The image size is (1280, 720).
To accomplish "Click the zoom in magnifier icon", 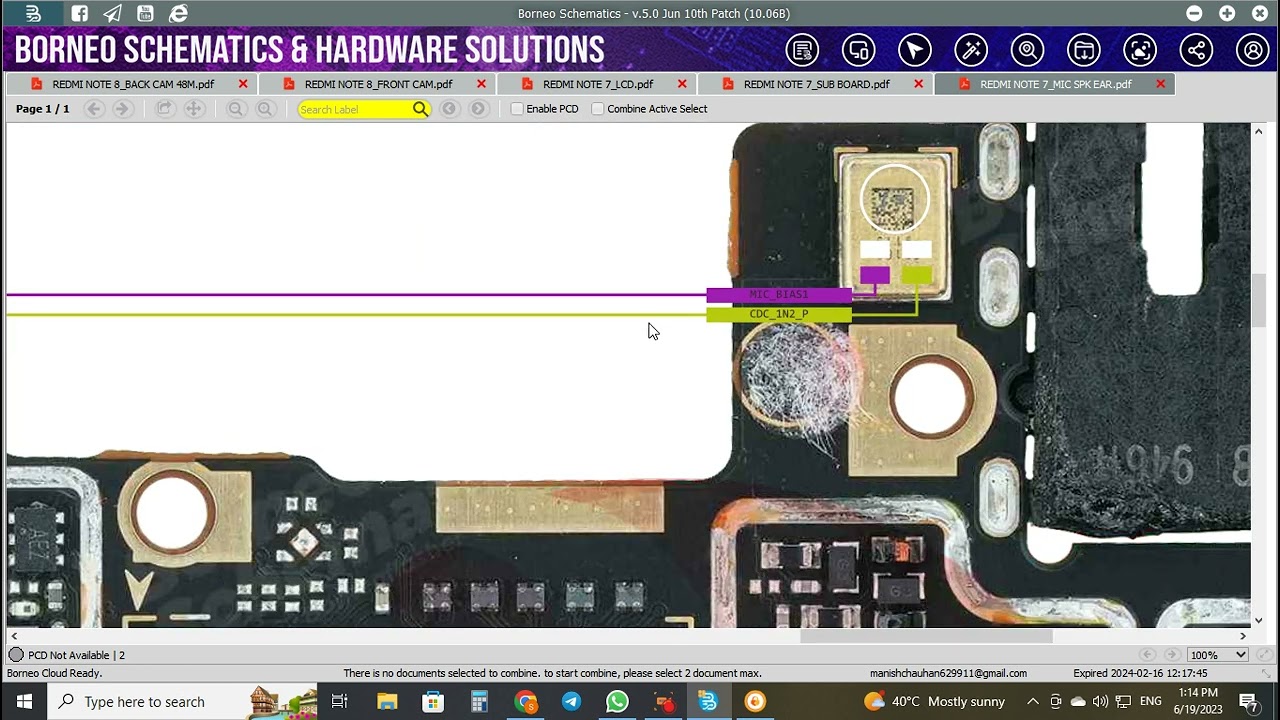I will point(265,109).
